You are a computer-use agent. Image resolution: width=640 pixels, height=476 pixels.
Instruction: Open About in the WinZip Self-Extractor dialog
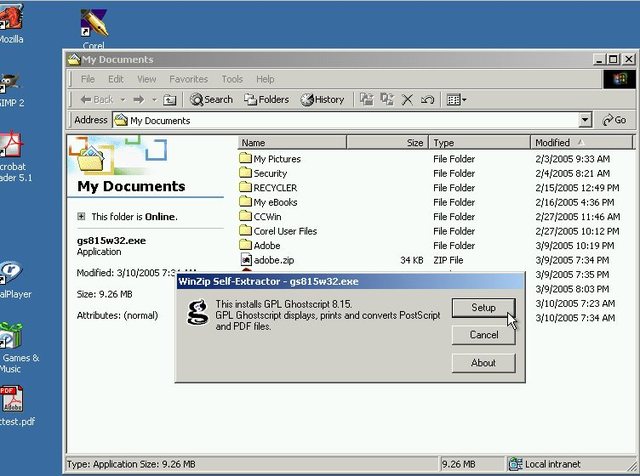483,363
